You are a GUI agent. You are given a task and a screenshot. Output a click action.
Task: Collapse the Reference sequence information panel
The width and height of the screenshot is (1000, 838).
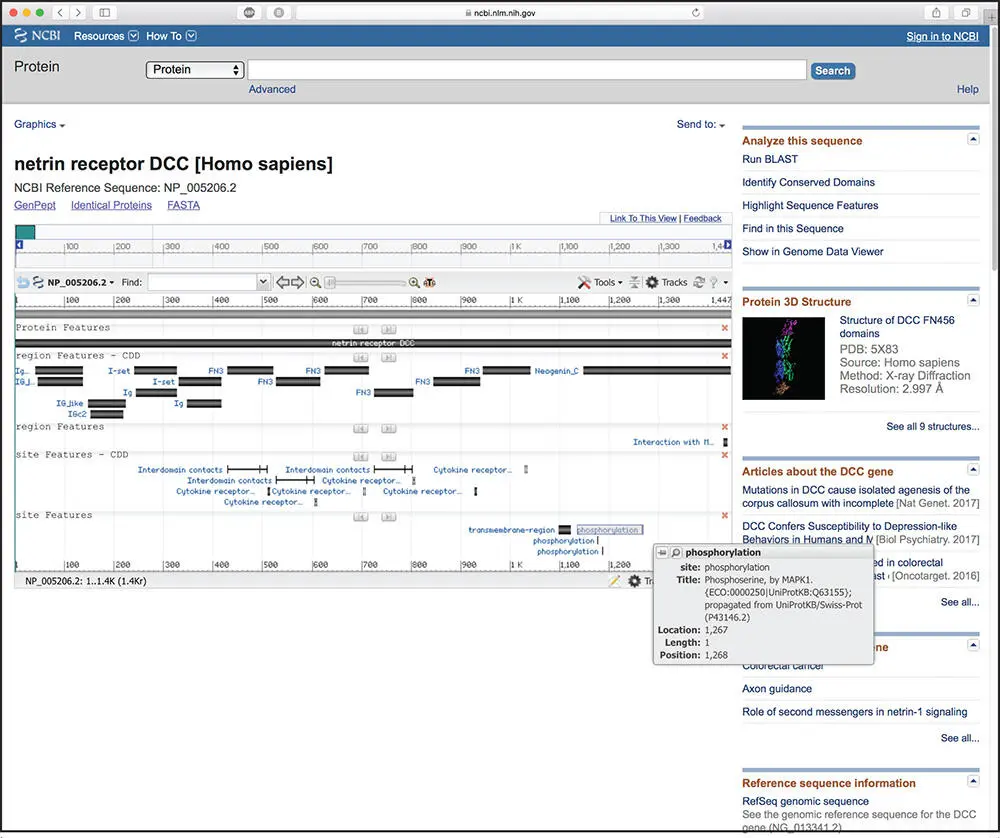(973, 781)
